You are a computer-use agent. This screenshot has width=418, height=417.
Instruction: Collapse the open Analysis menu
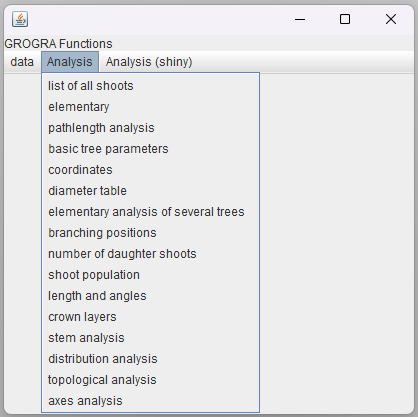[x=70, y=62]
